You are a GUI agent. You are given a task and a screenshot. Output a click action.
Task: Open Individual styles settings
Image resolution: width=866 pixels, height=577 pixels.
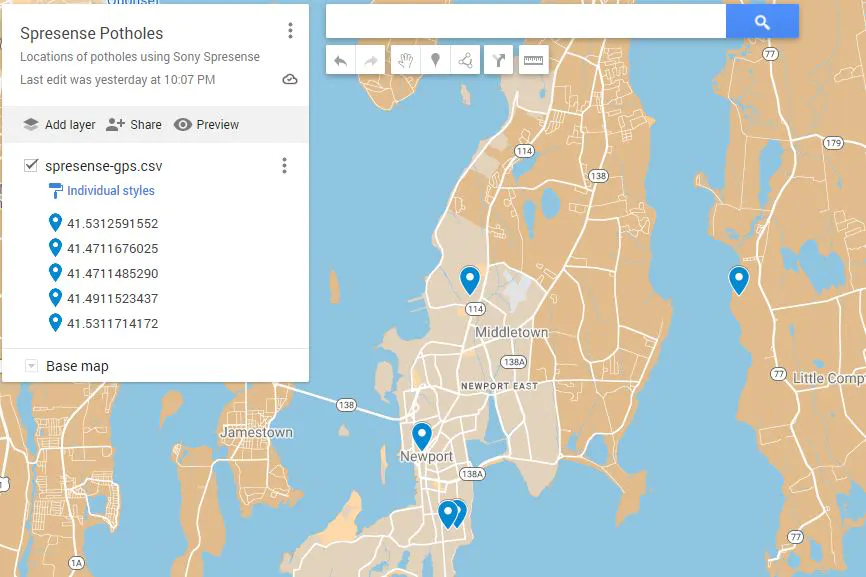[x=110, y=190]
